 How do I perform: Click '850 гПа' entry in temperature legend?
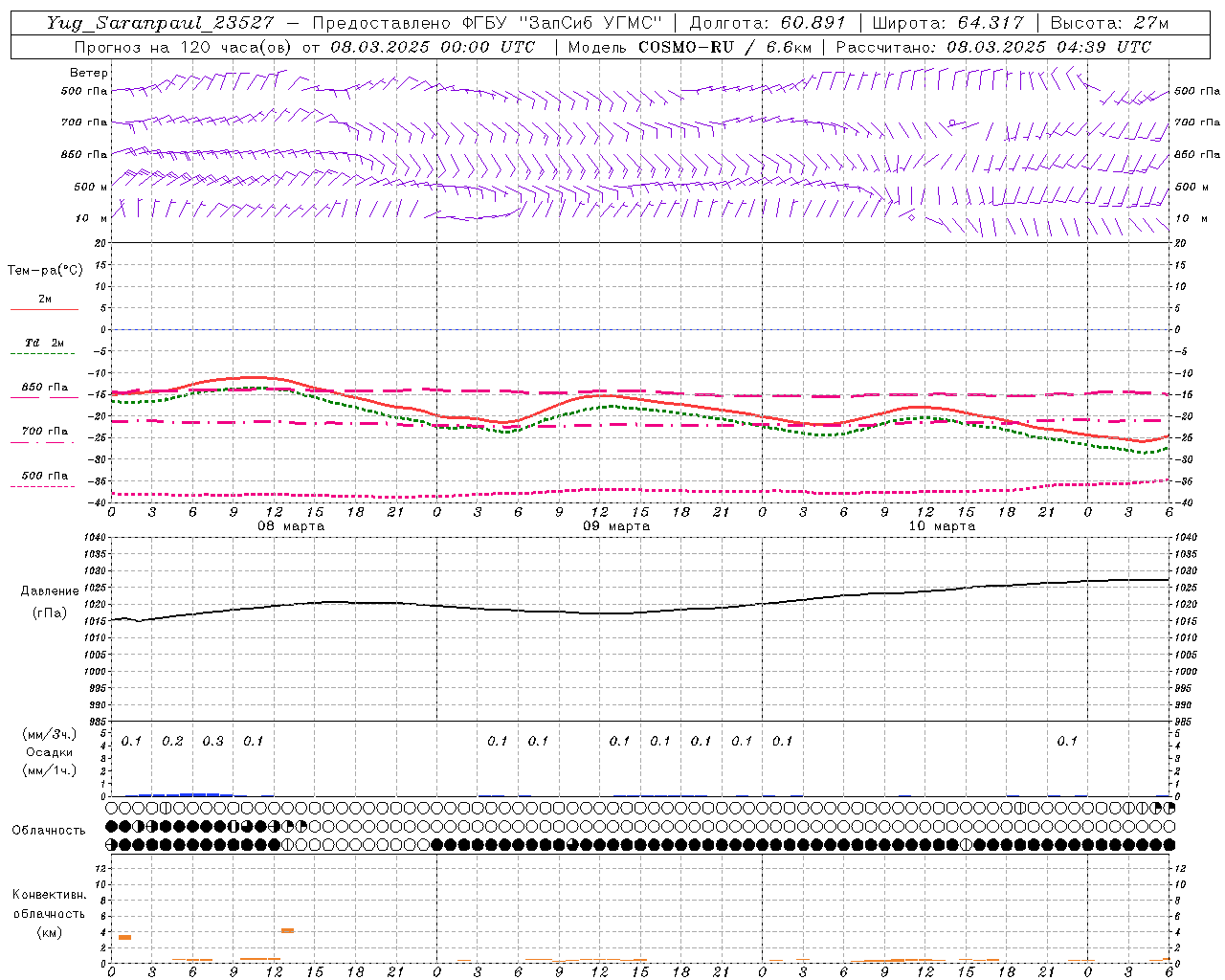point(45,388)
